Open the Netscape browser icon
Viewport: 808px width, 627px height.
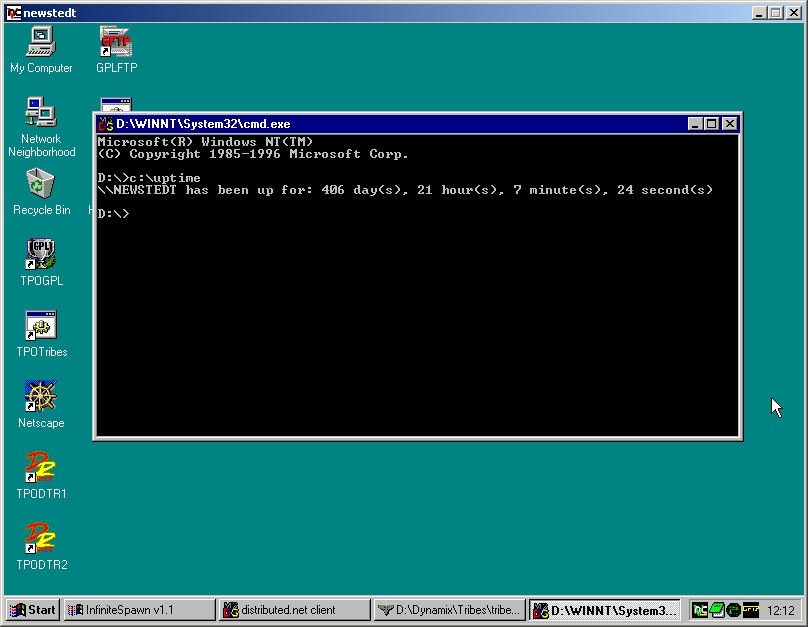coord(41,397)
